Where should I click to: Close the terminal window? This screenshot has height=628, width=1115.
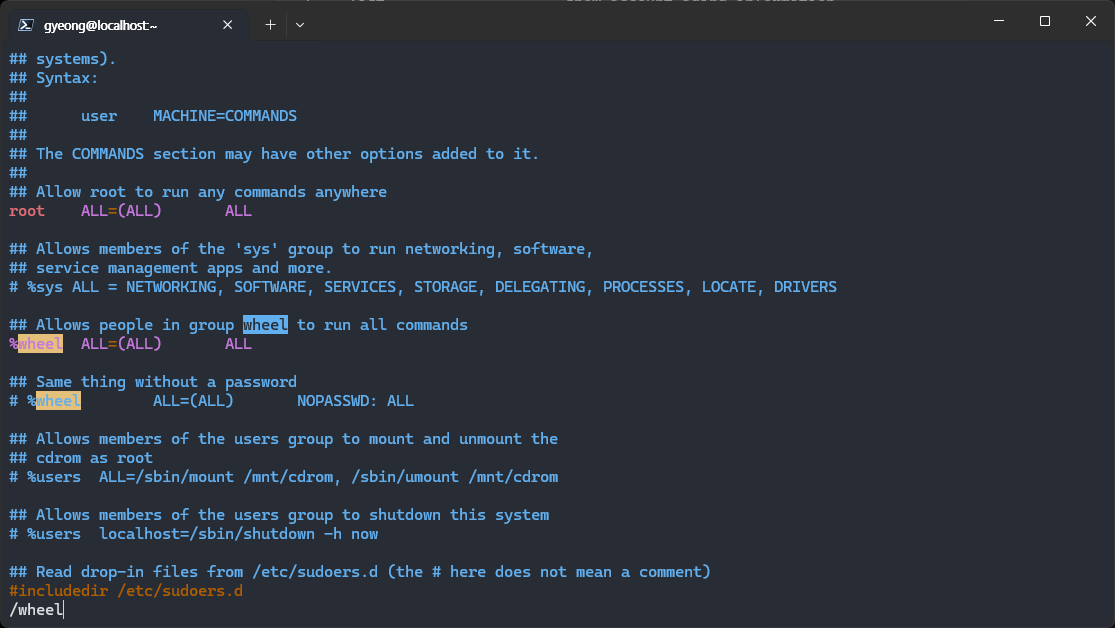pyautogui.click(x=1090, y=21)
